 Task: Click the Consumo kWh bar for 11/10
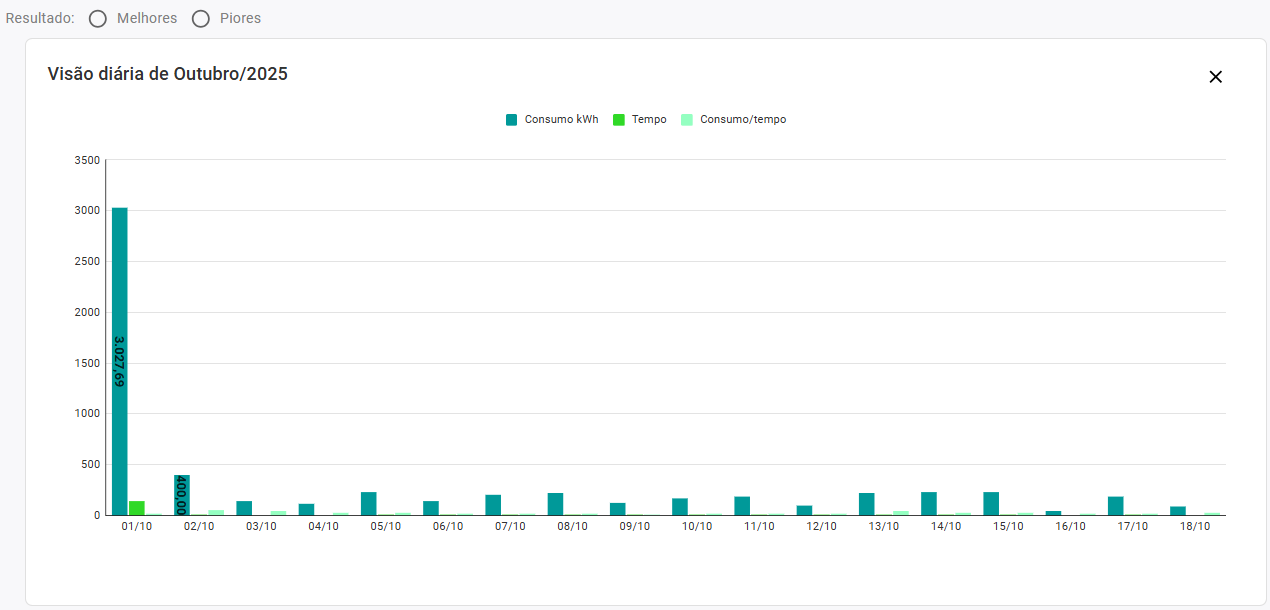click(742, 506)
